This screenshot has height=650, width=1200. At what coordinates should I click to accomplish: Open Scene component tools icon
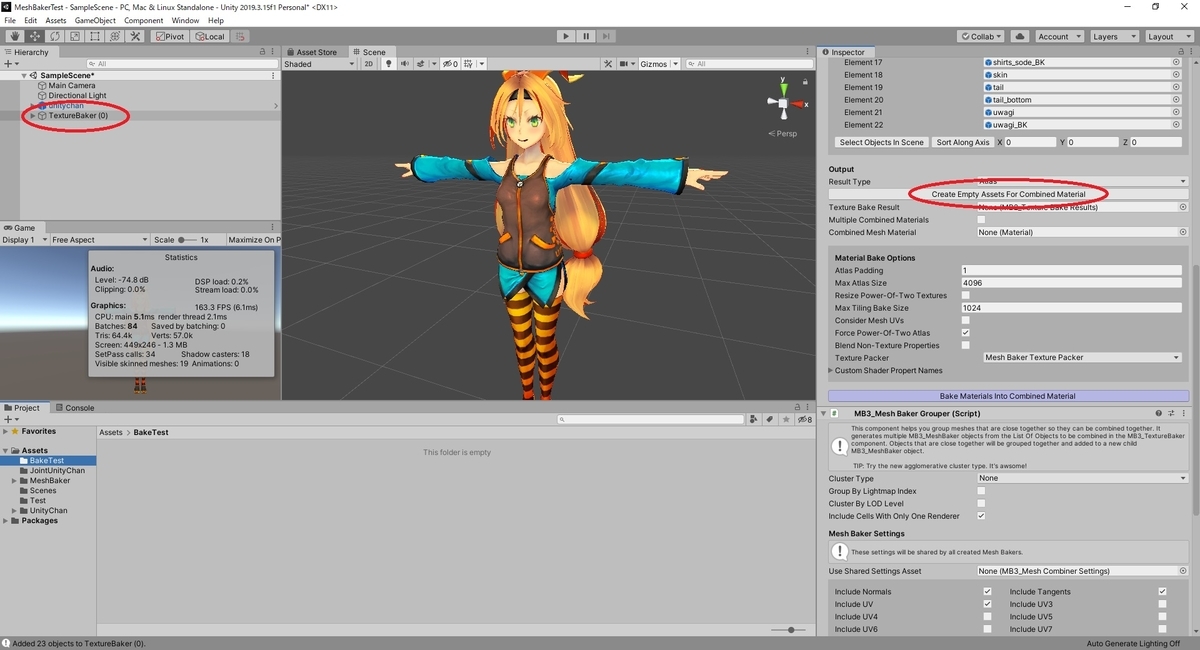pos(608,64)
